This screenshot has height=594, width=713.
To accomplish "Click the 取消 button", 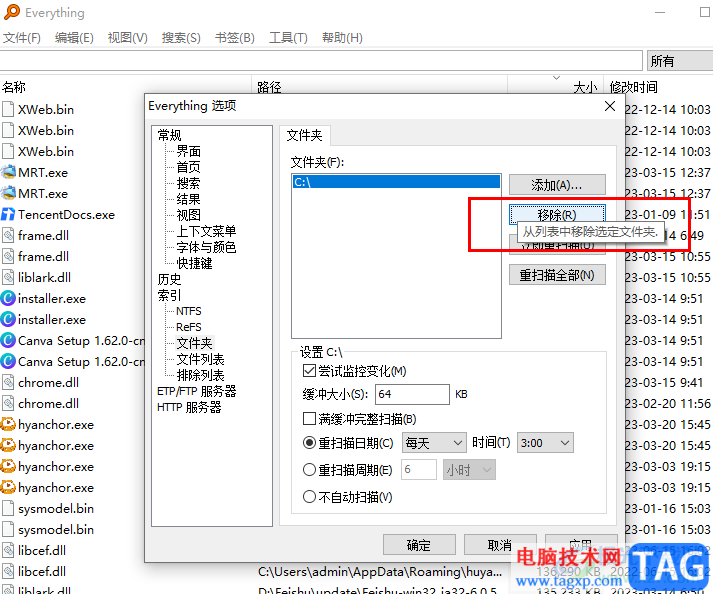I will click(x=500, y=544).
